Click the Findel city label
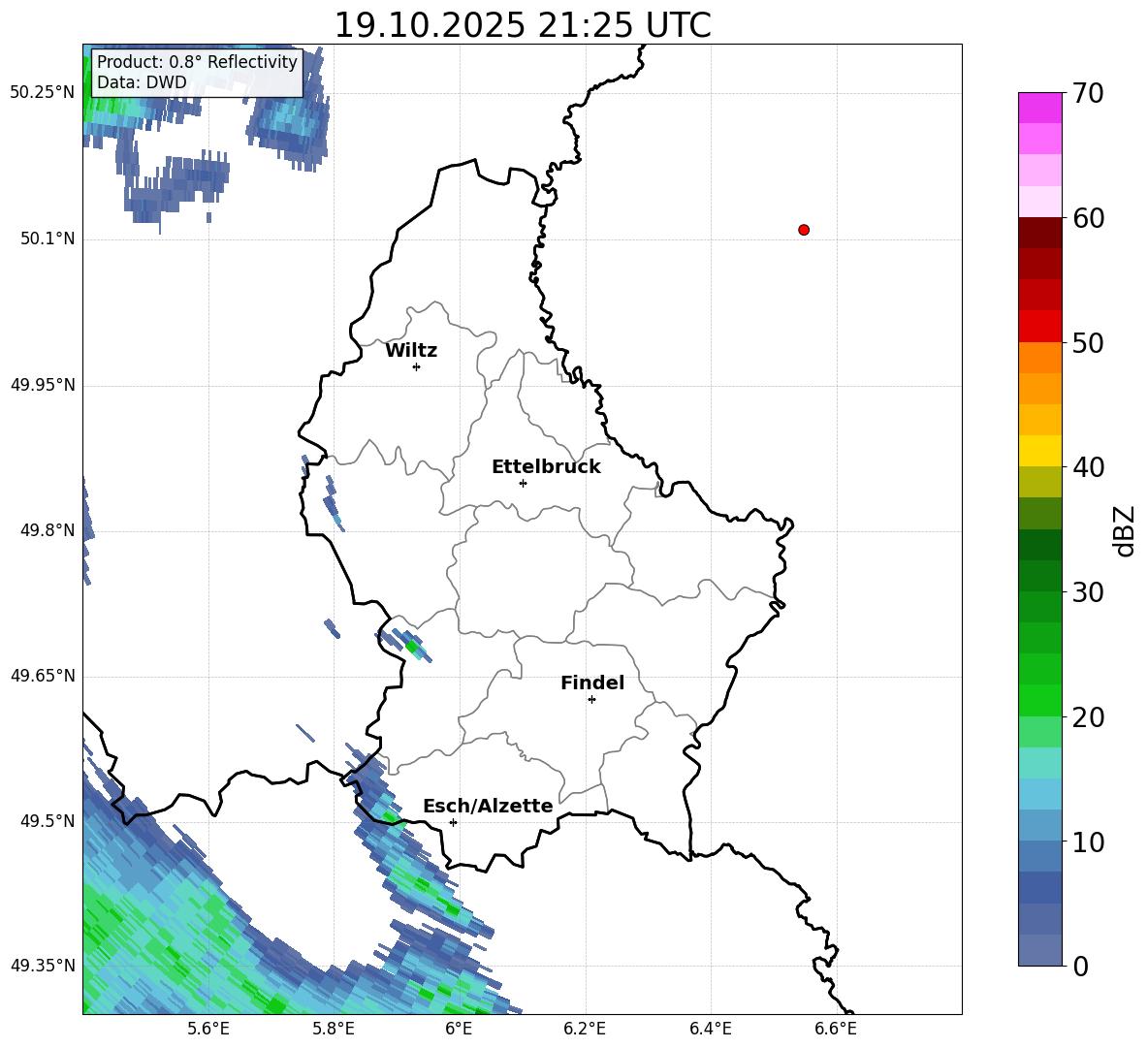Screen dimensions: 1148x1048 592,683
